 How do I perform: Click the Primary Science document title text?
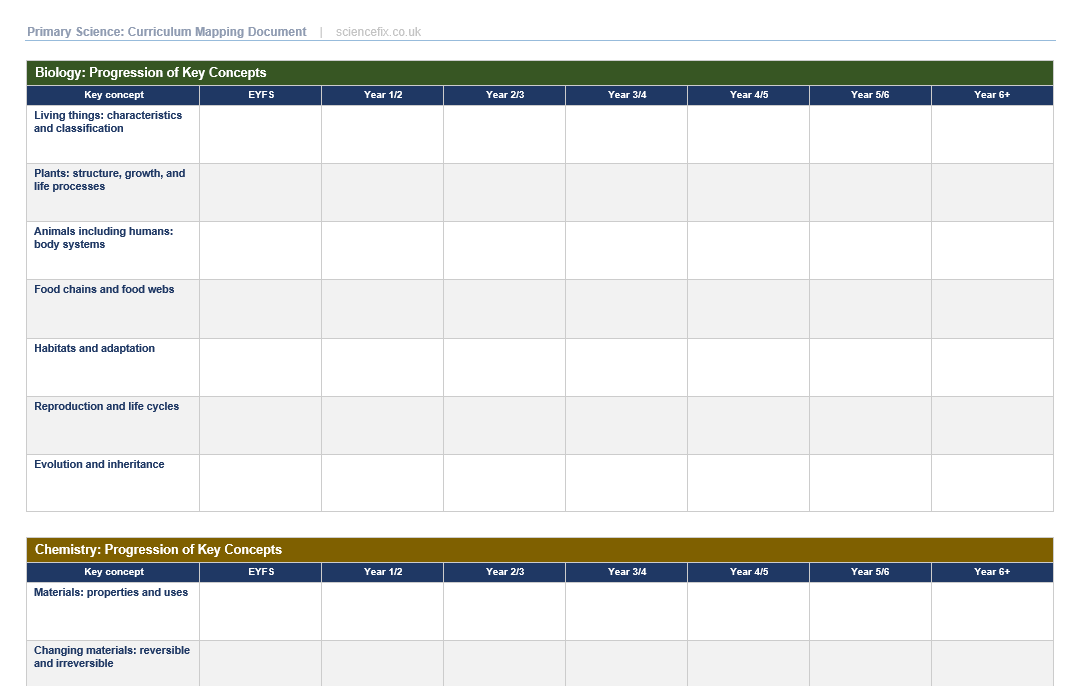pos(166,32)
